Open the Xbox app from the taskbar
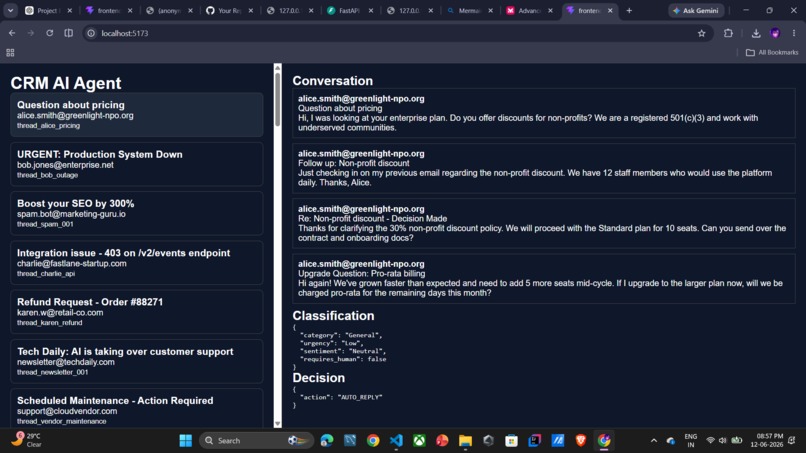This screenshot has height=453, width=806. (x=419, y=440)
